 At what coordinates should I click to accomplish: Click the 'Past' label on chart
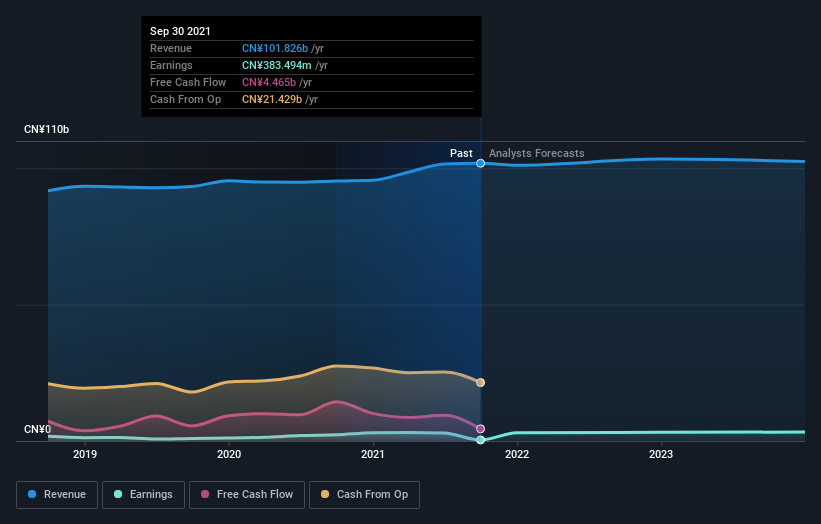click(x=461, y=153)
